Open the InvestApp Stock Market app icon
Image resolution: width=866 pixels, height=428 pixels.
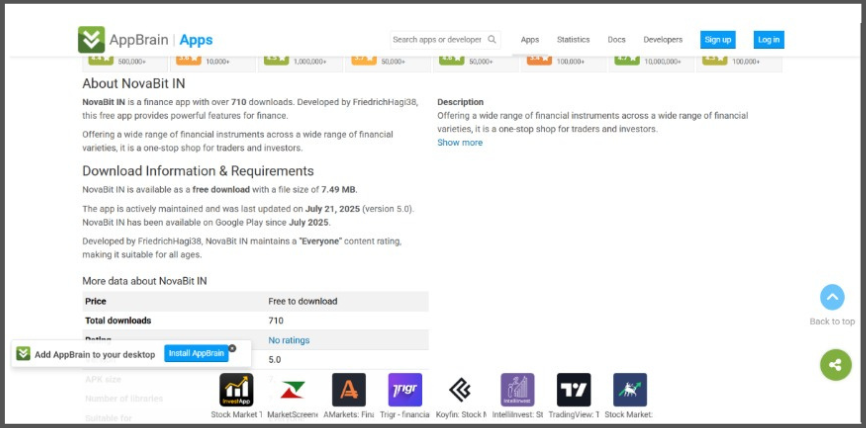coord(237,390)
